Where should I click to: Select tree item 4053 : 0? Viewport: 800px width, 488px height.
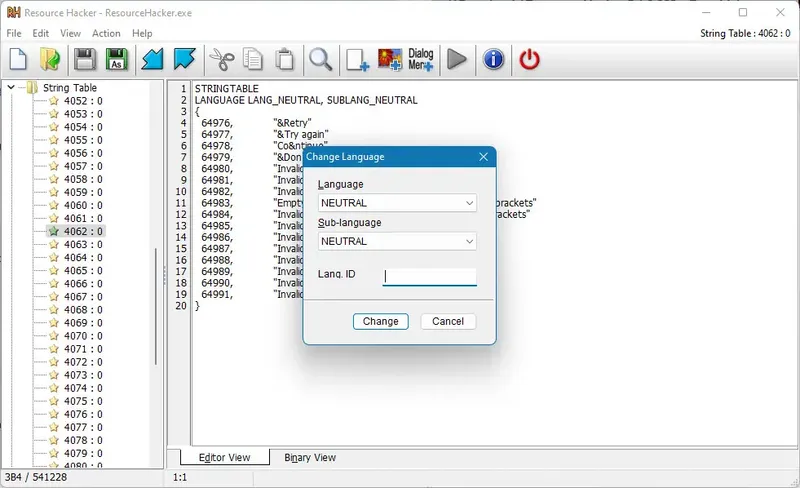point(83,114)
